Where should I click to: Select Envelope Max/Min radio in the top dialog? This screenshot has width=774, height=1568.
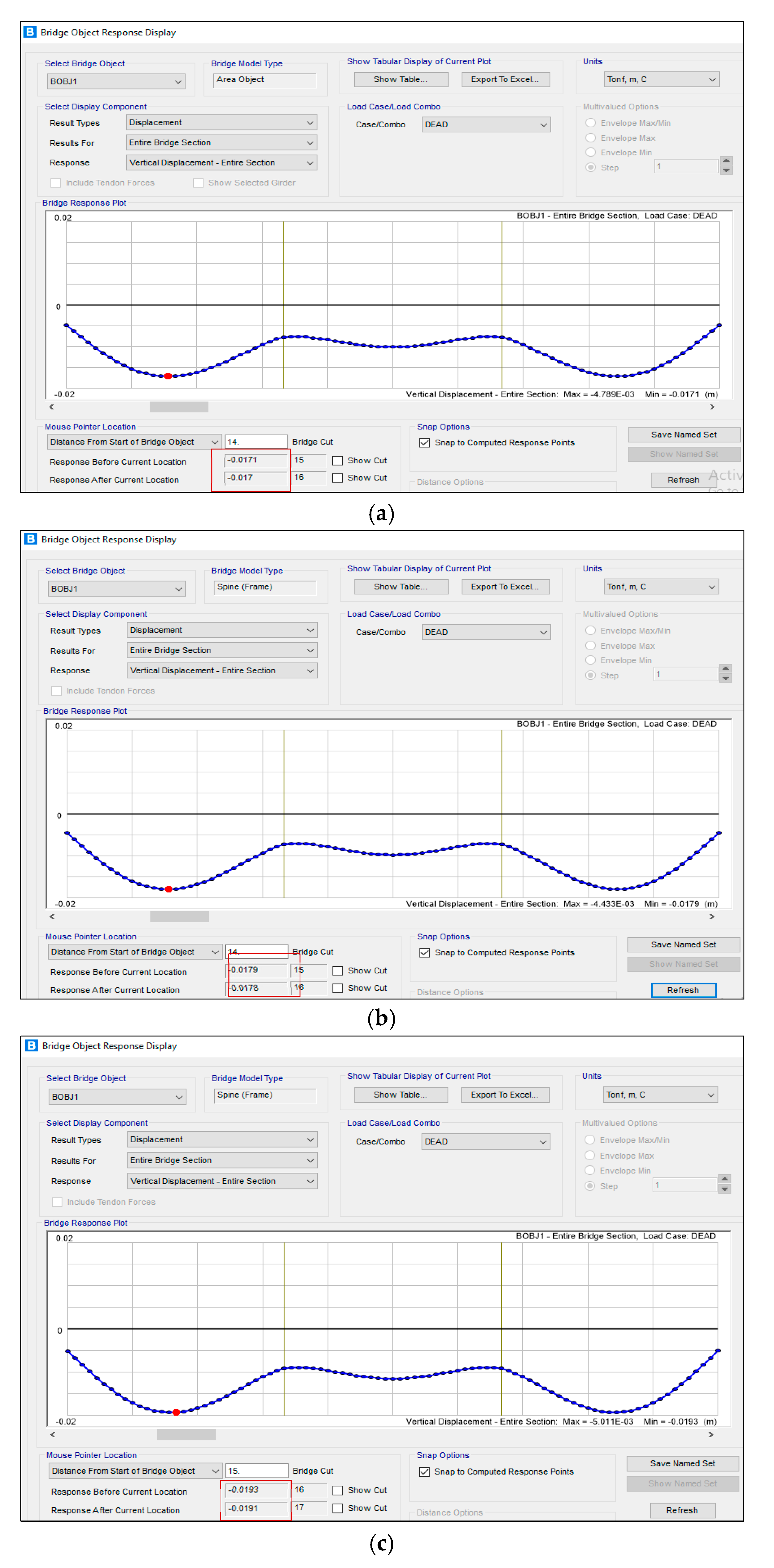point(590,123)
